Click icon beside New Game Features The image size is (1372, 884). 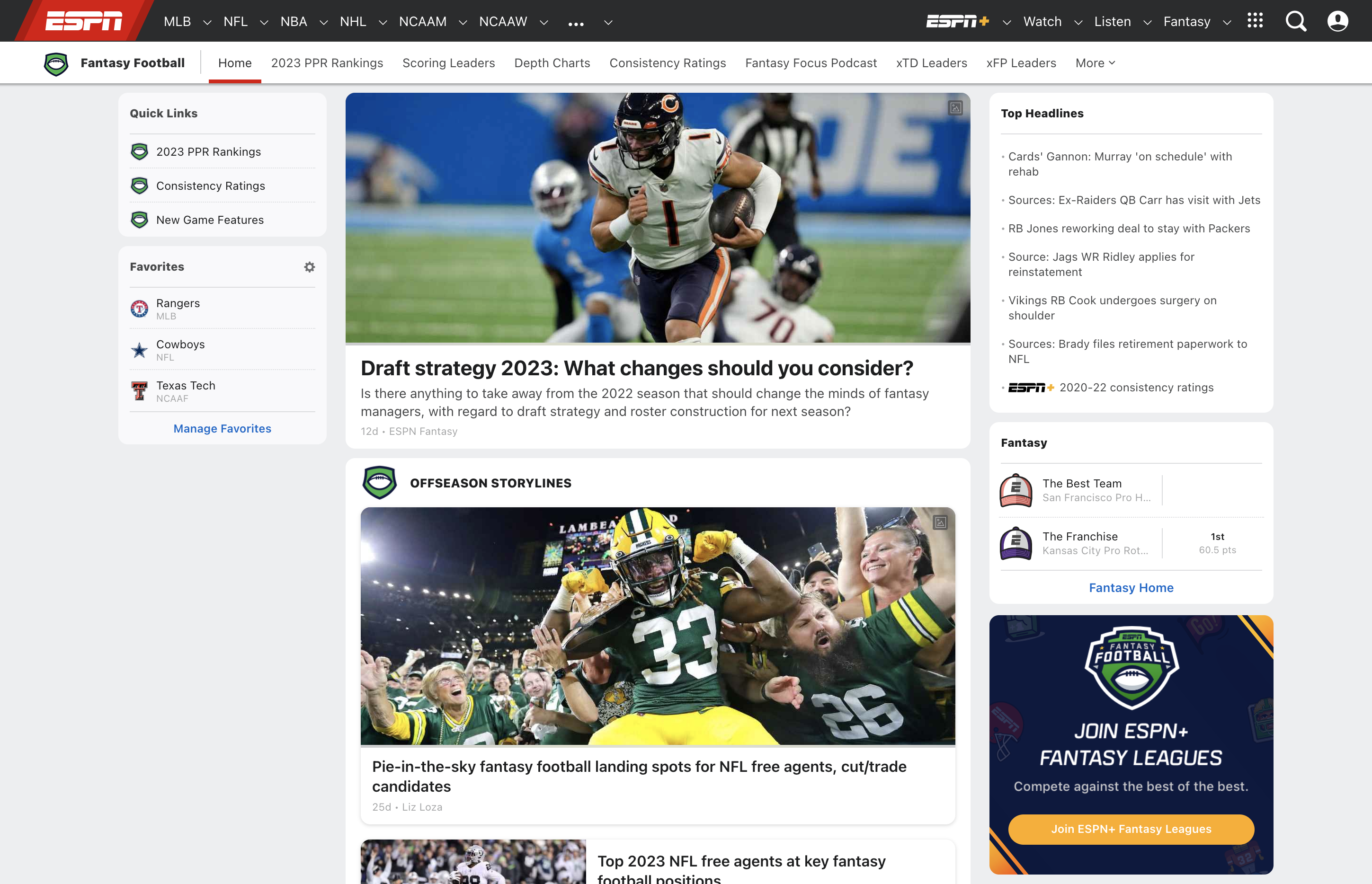tap(139, 220)
